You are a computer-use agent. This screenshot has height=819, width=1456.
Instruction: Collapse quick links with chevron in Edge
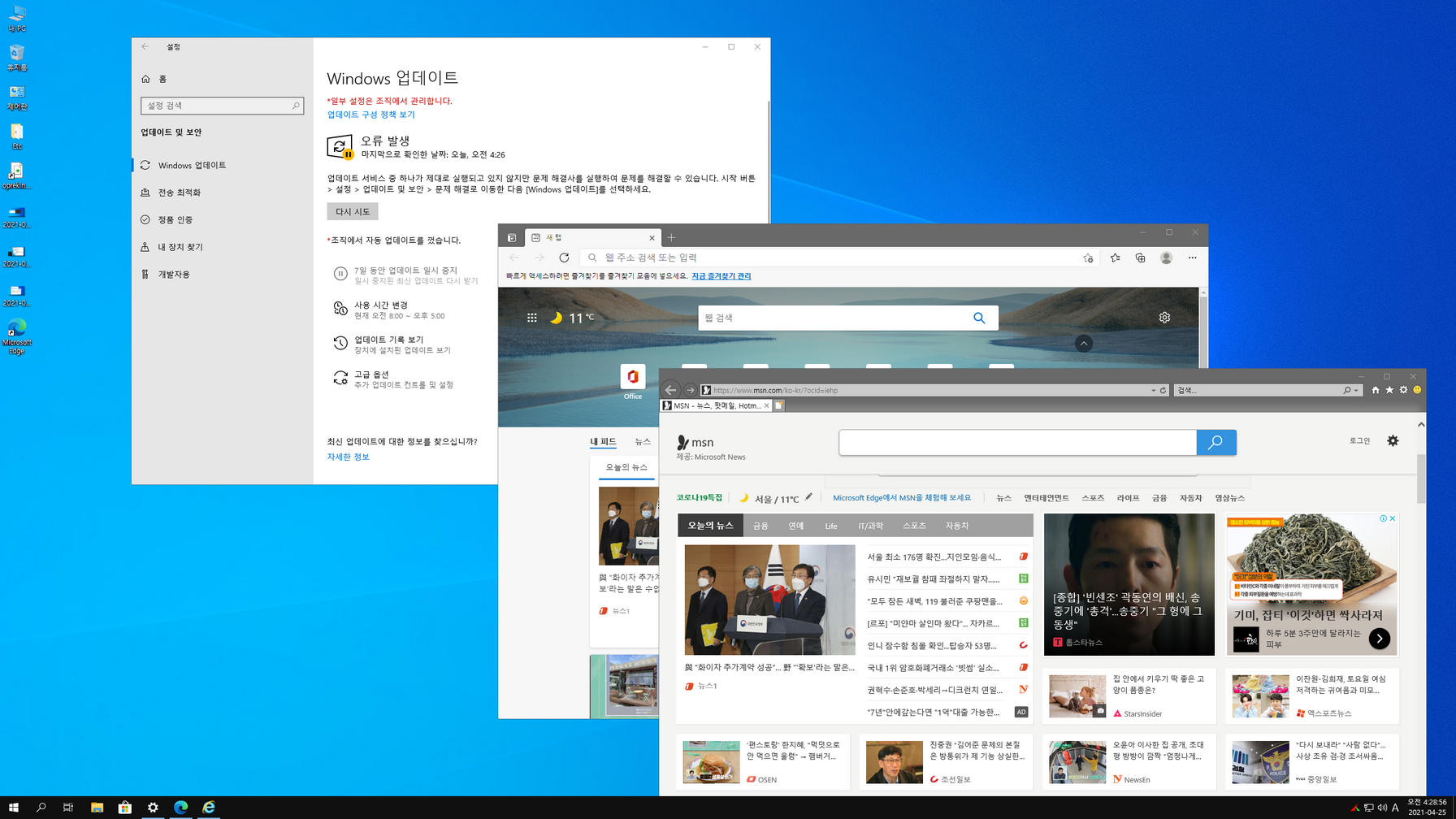(1084, 344)
